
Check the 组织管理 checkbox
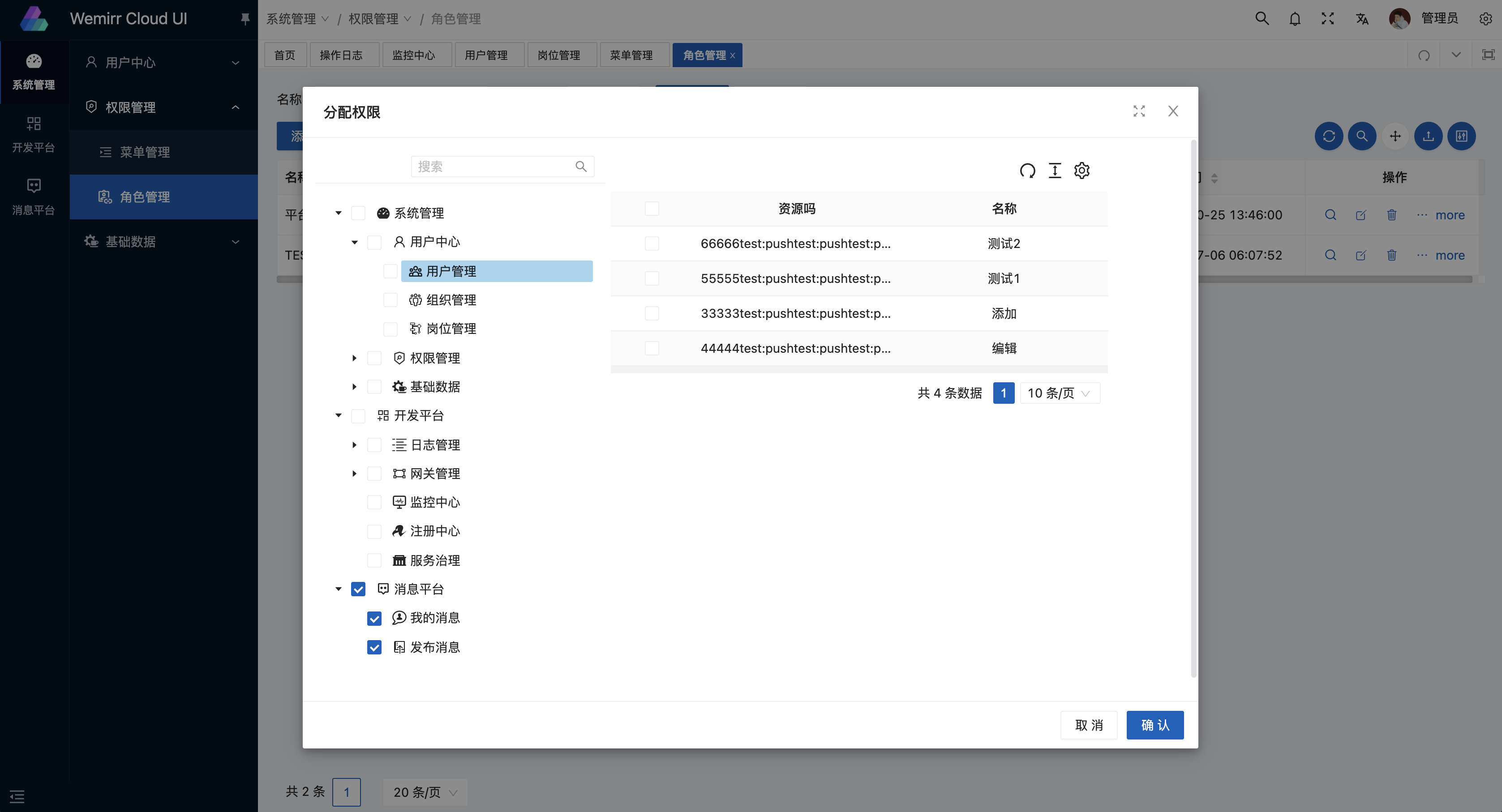390,300
